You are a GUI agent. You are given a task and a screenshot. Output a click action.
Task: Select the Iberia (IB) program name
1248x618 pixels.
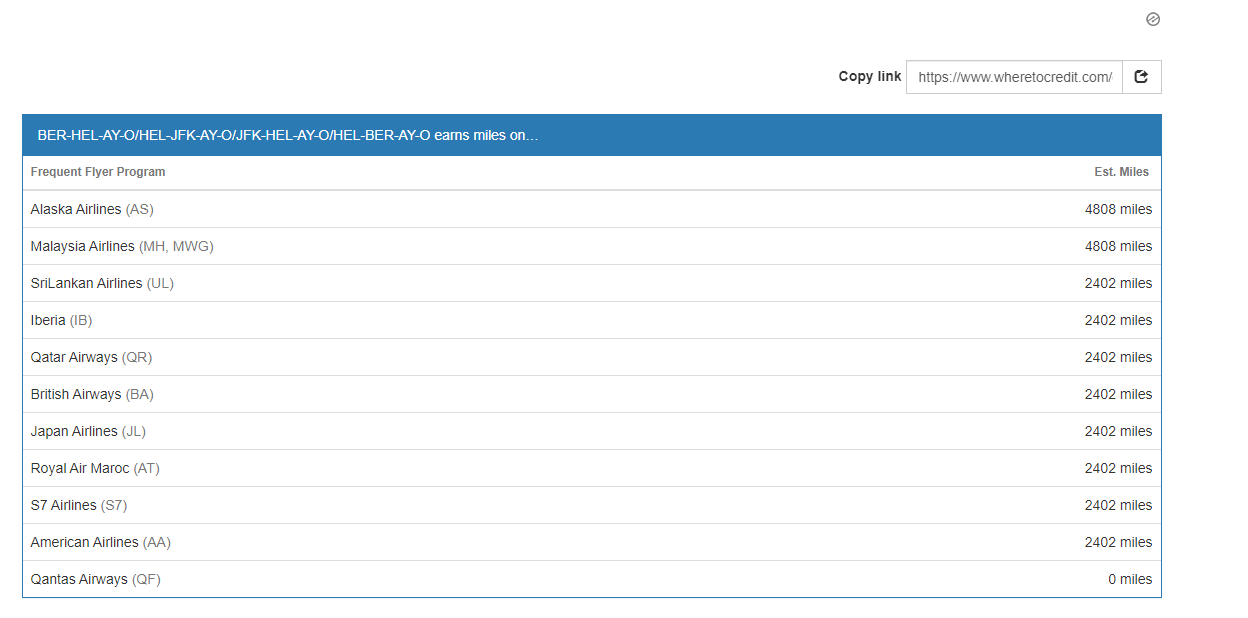61,320
